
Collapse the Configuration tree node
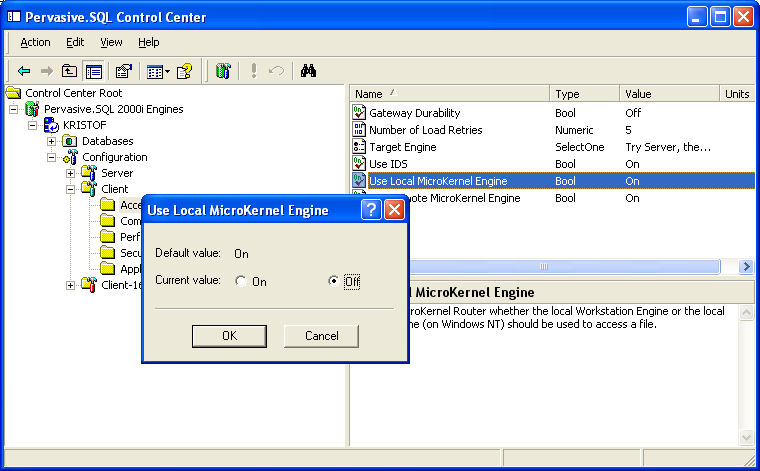coord(51,157)
